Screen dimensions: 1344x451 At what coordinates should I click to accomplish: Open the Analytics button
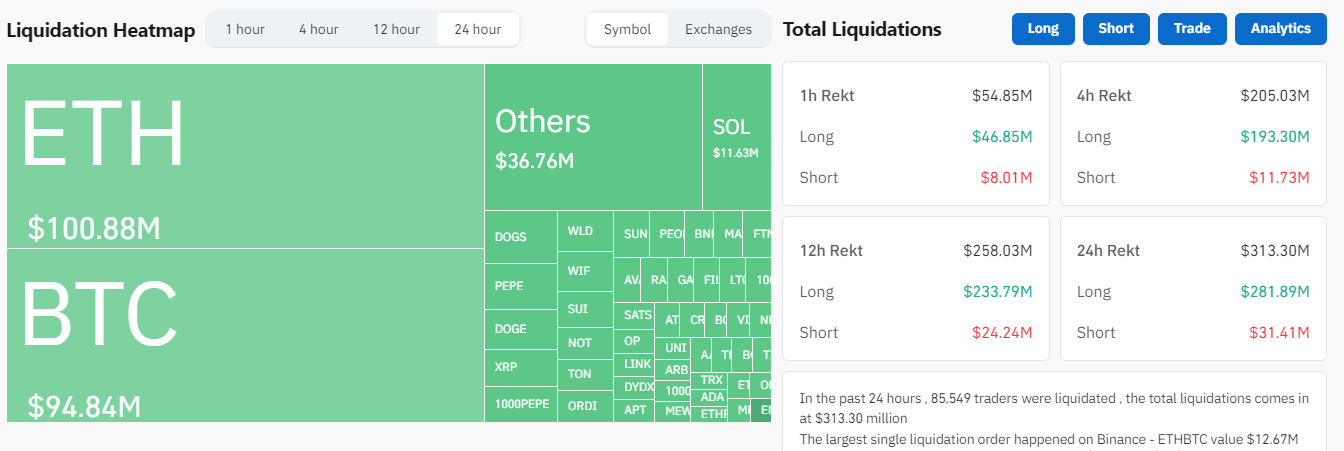(x=1280, y=28)
